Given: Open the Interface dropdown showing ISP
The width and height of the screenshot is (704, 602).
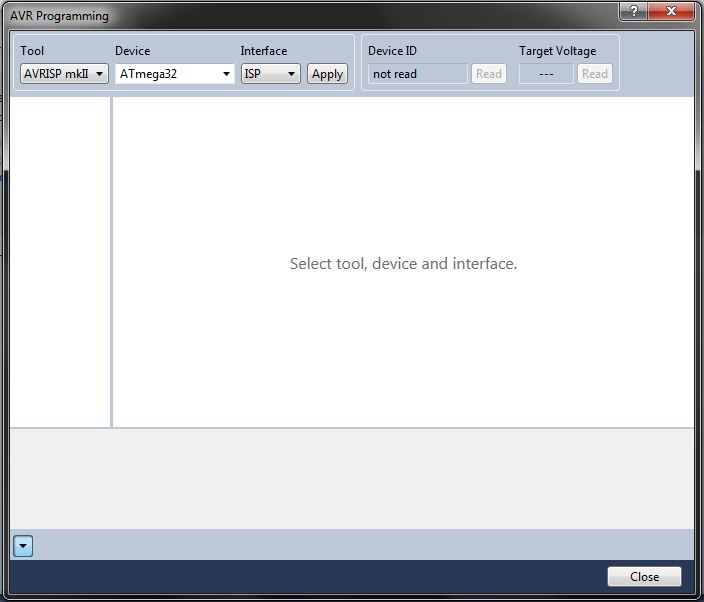Looking at the screenshot, I should tap(271, 74).
